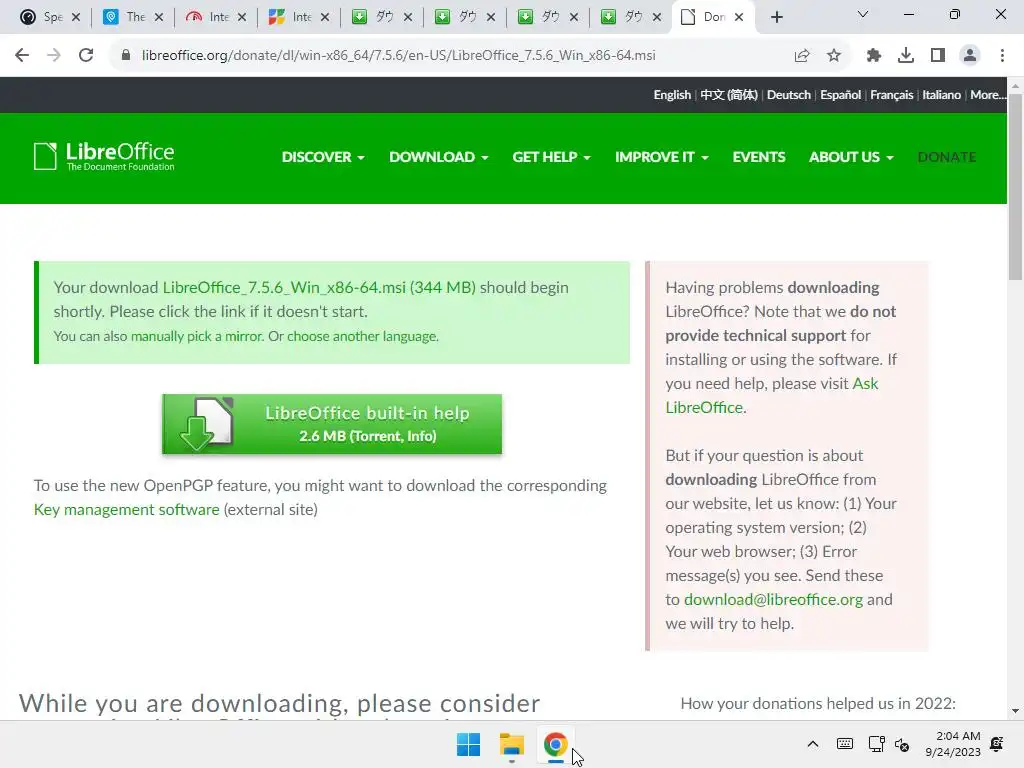Expand the IMPROVE IT menu
This screenshot has height=768, width=1024.
pyautogui.click(x=661, y=157)
